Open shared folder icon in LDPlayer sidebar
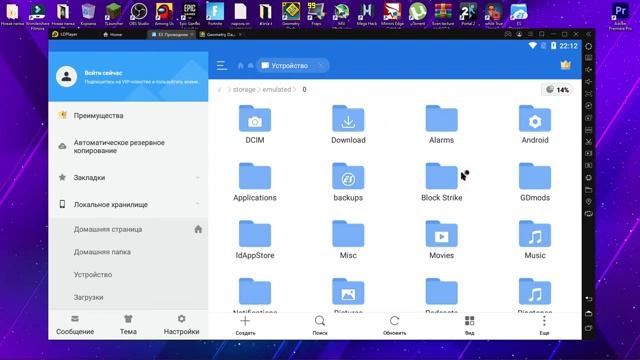Viewport: 640px width, 360px height. (x=589, y=190)
